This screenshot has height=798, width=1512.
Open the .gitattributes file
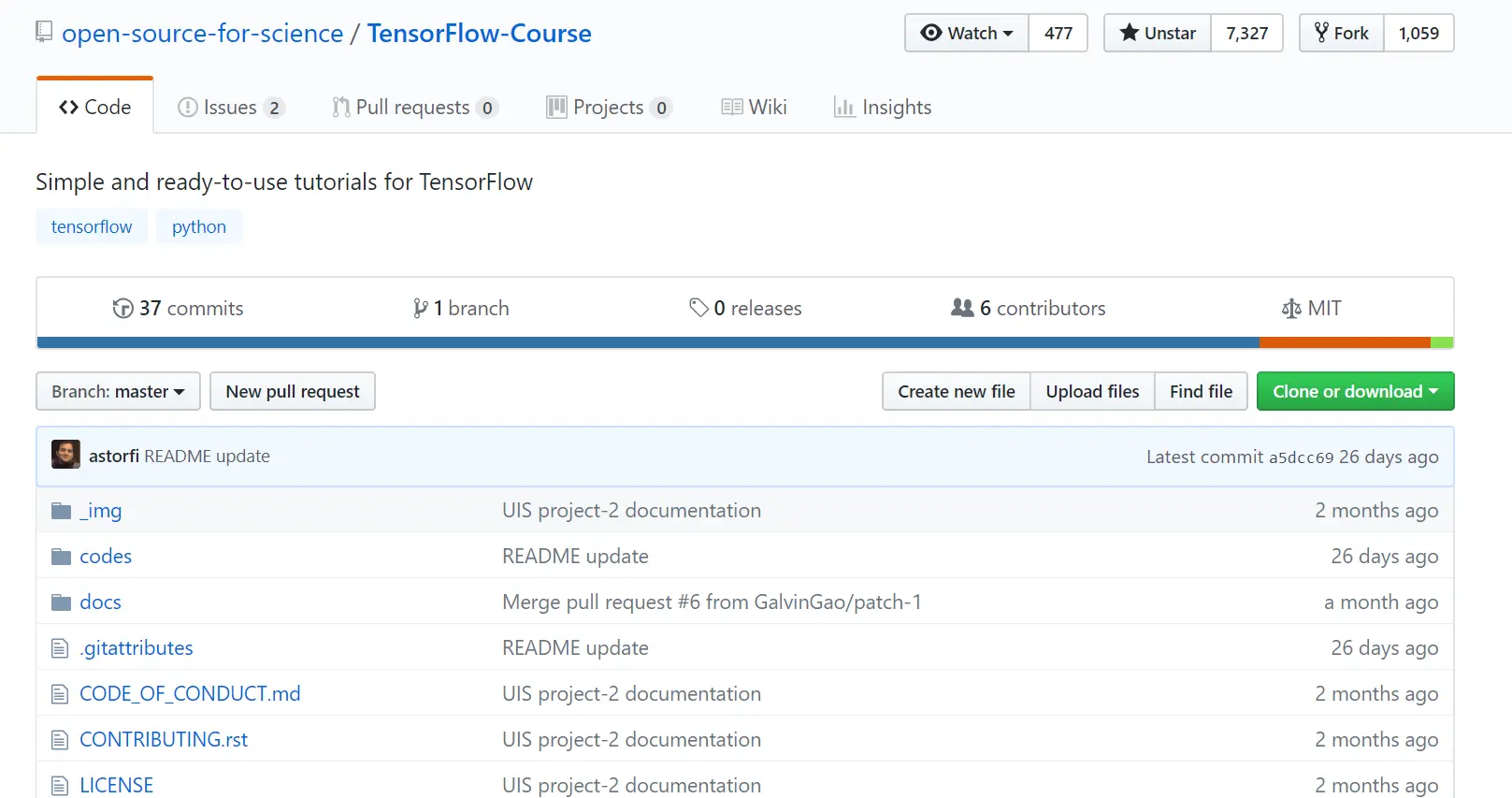[x=137, y=648]
